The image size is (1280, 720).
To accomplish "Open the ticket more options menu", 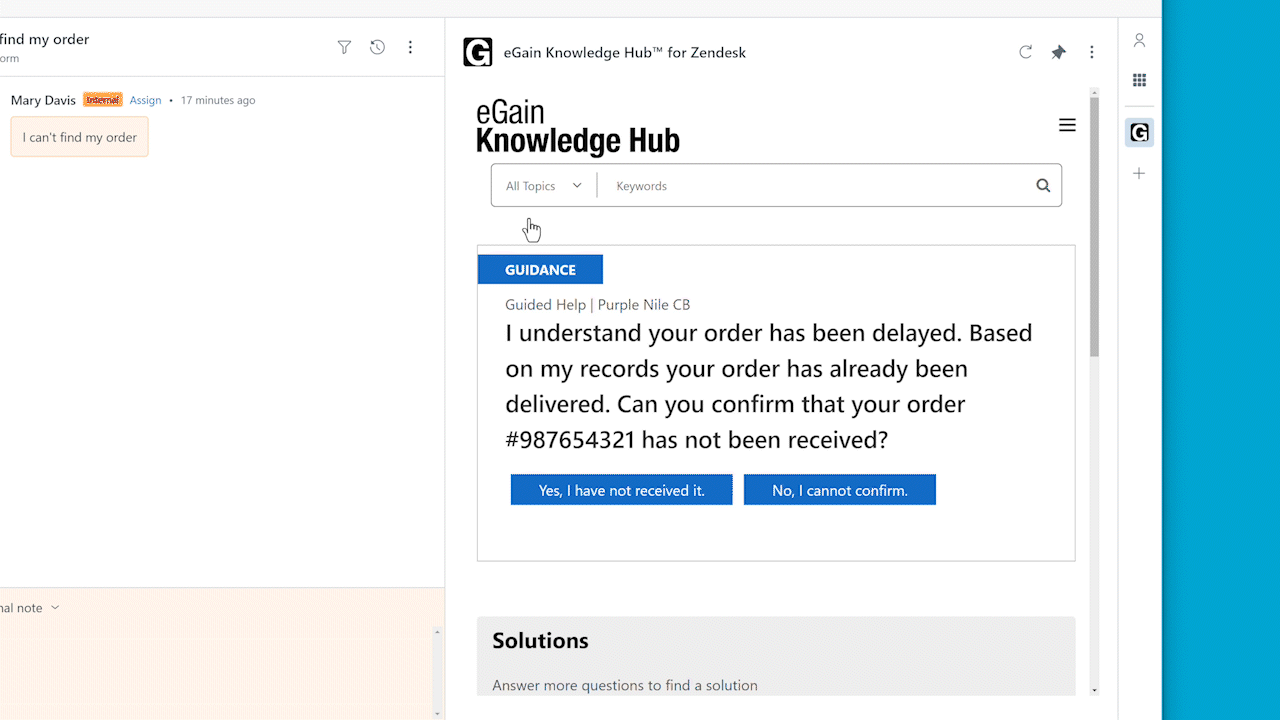I will coord(410,47).
